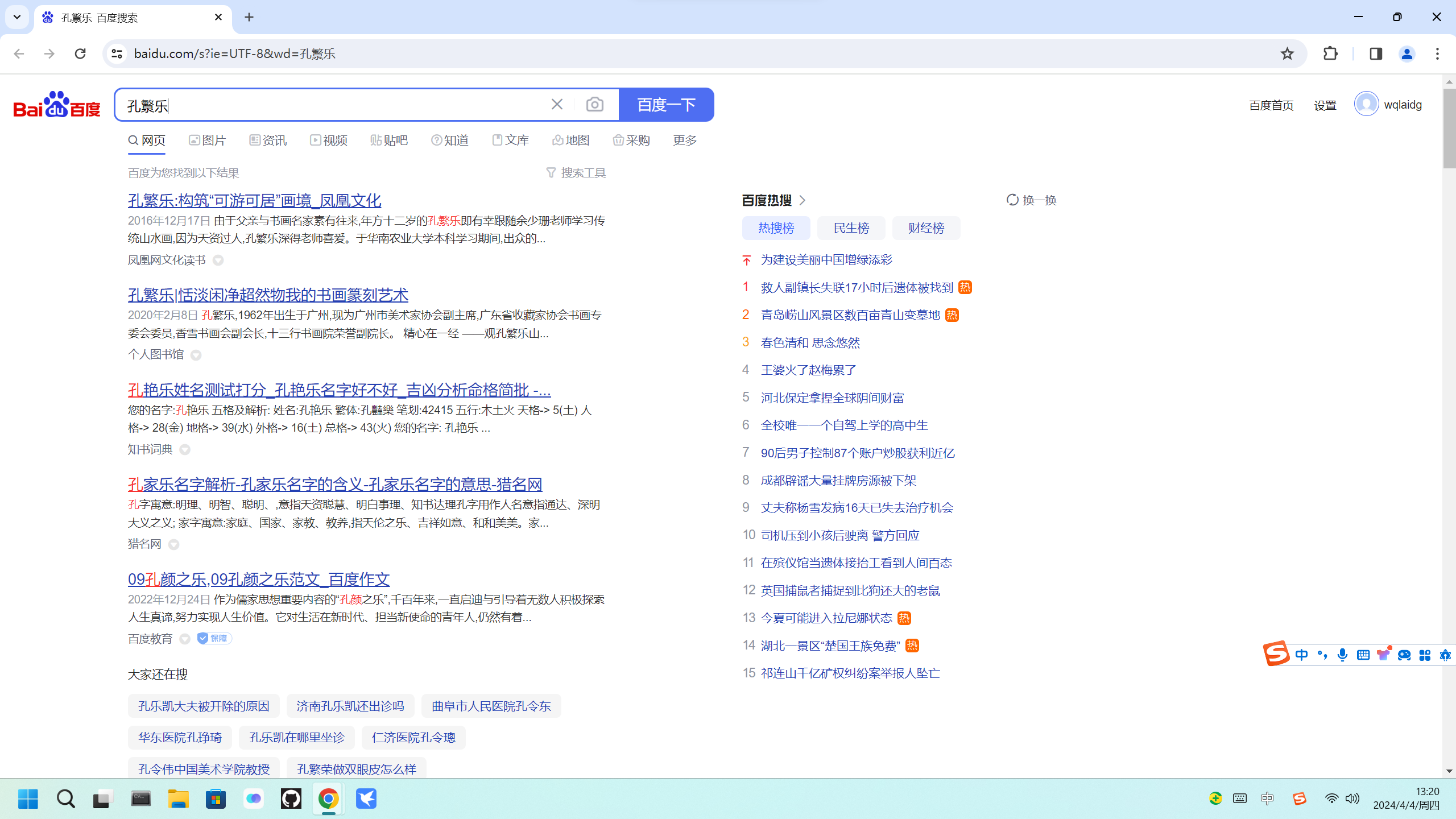Open Microsoft Store from taskbar
Viewport: 1456px width, 819px height.
tap(216, 799)
